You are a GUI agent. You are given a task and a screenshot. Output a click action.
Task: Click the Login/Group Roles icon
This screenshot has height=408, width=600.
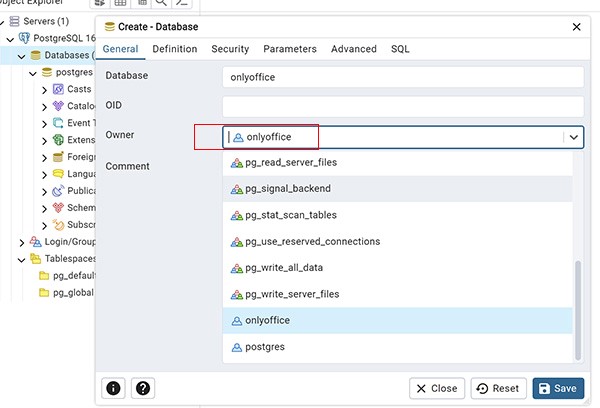point(36,242)
